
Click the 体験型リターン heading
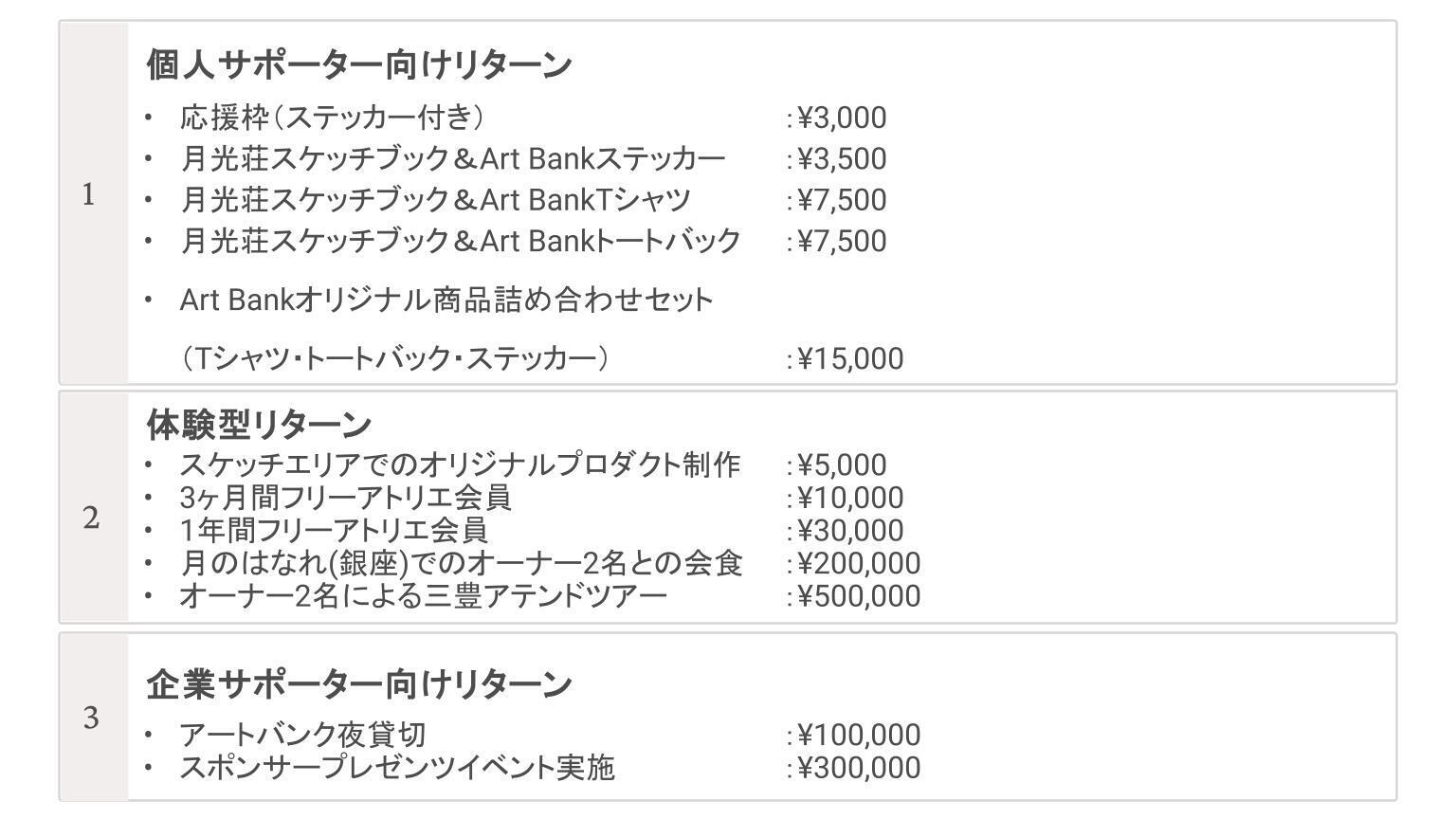[258, 425]
